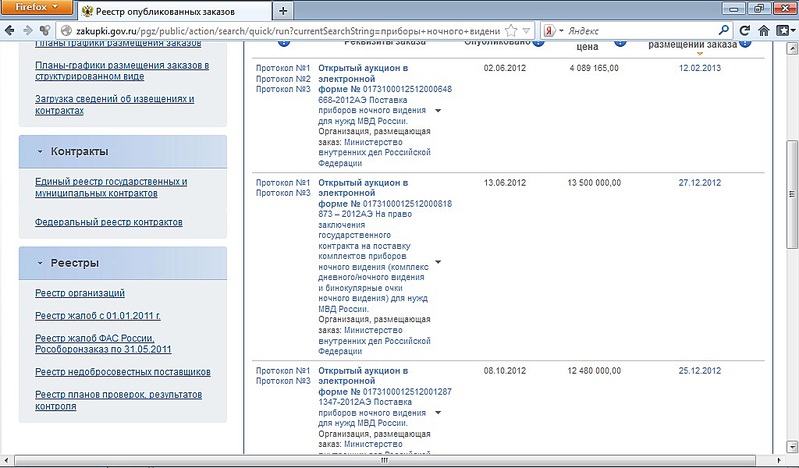This screenshot has width=799, height=468.
Task: Select price 13 500 000,00
Action: pos(594,183)
